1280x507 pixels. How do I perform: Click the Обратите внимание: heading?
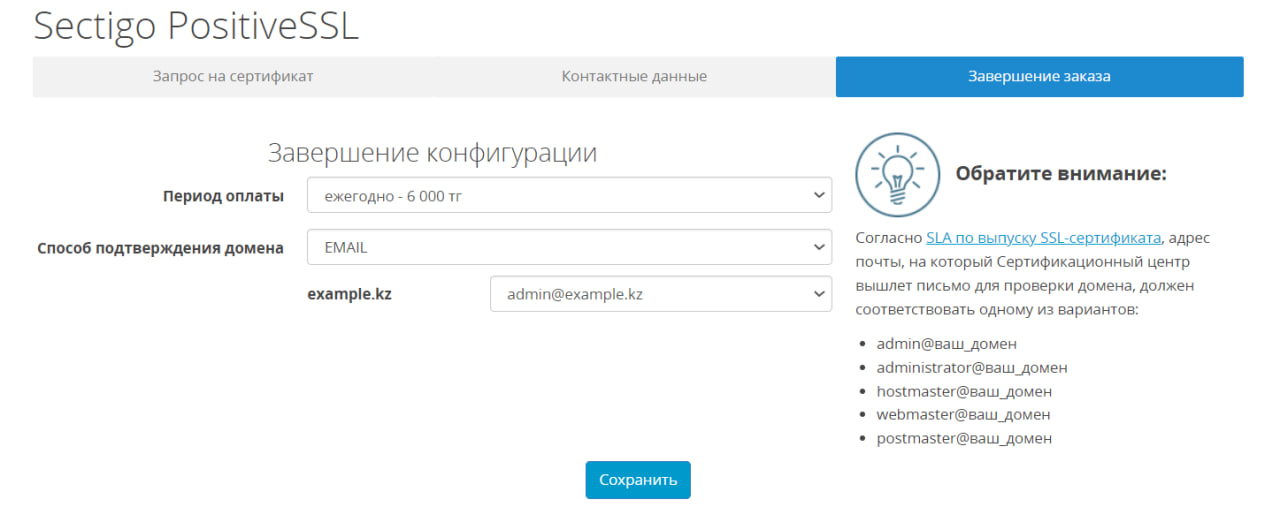pos(1061,174)
